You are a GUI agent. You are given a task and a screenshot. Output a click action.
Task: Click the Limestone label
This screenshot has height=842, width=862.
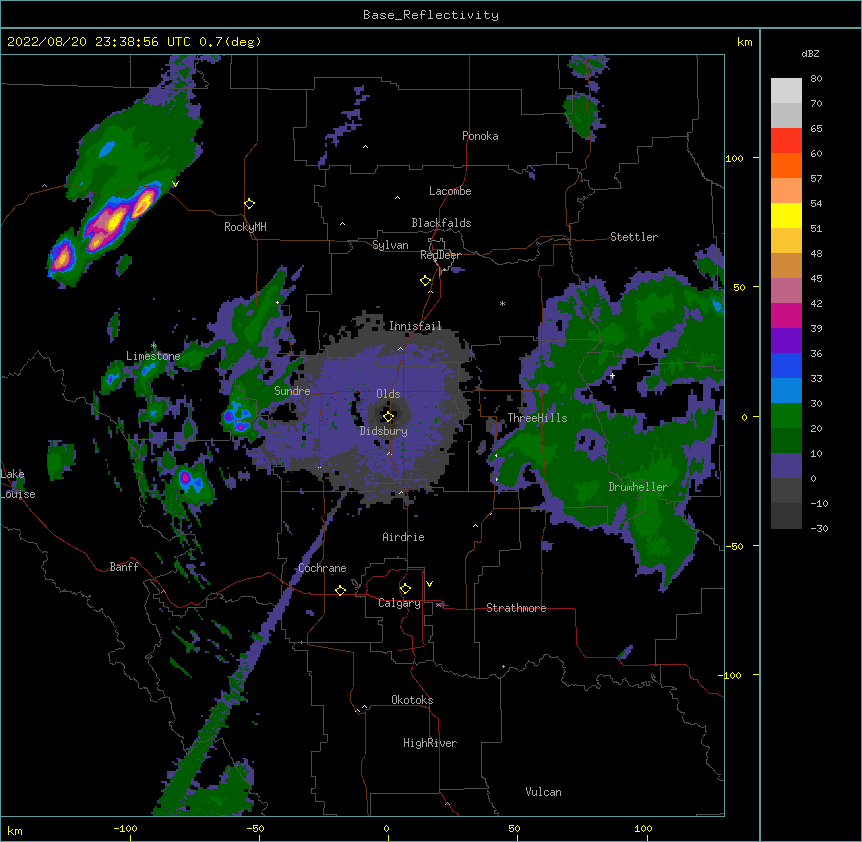[153, 356]
